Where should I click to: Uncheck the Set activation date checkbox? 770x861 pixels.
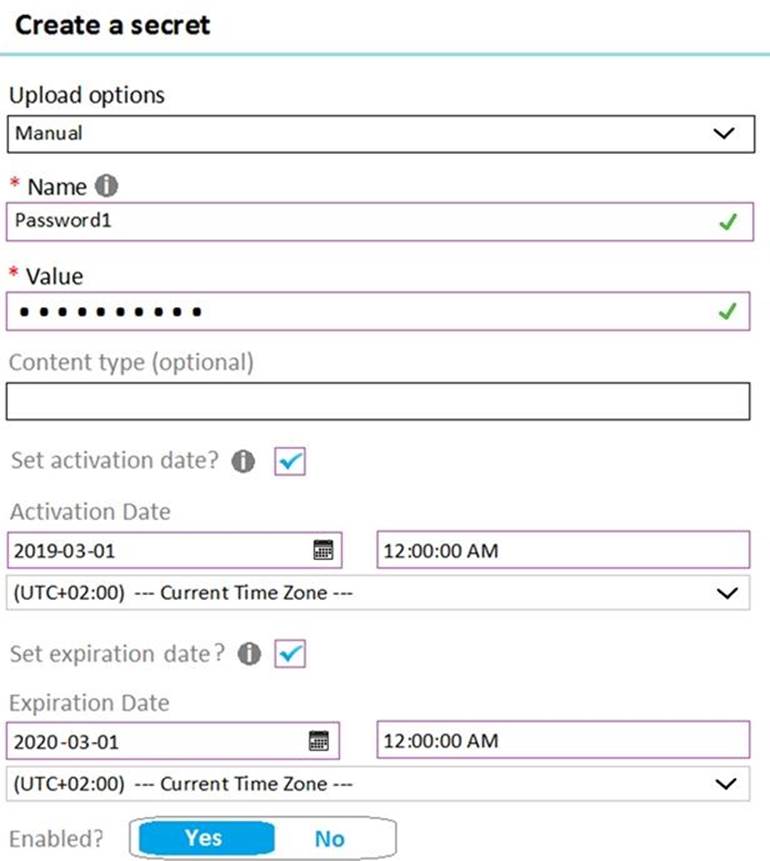[290, 462]
